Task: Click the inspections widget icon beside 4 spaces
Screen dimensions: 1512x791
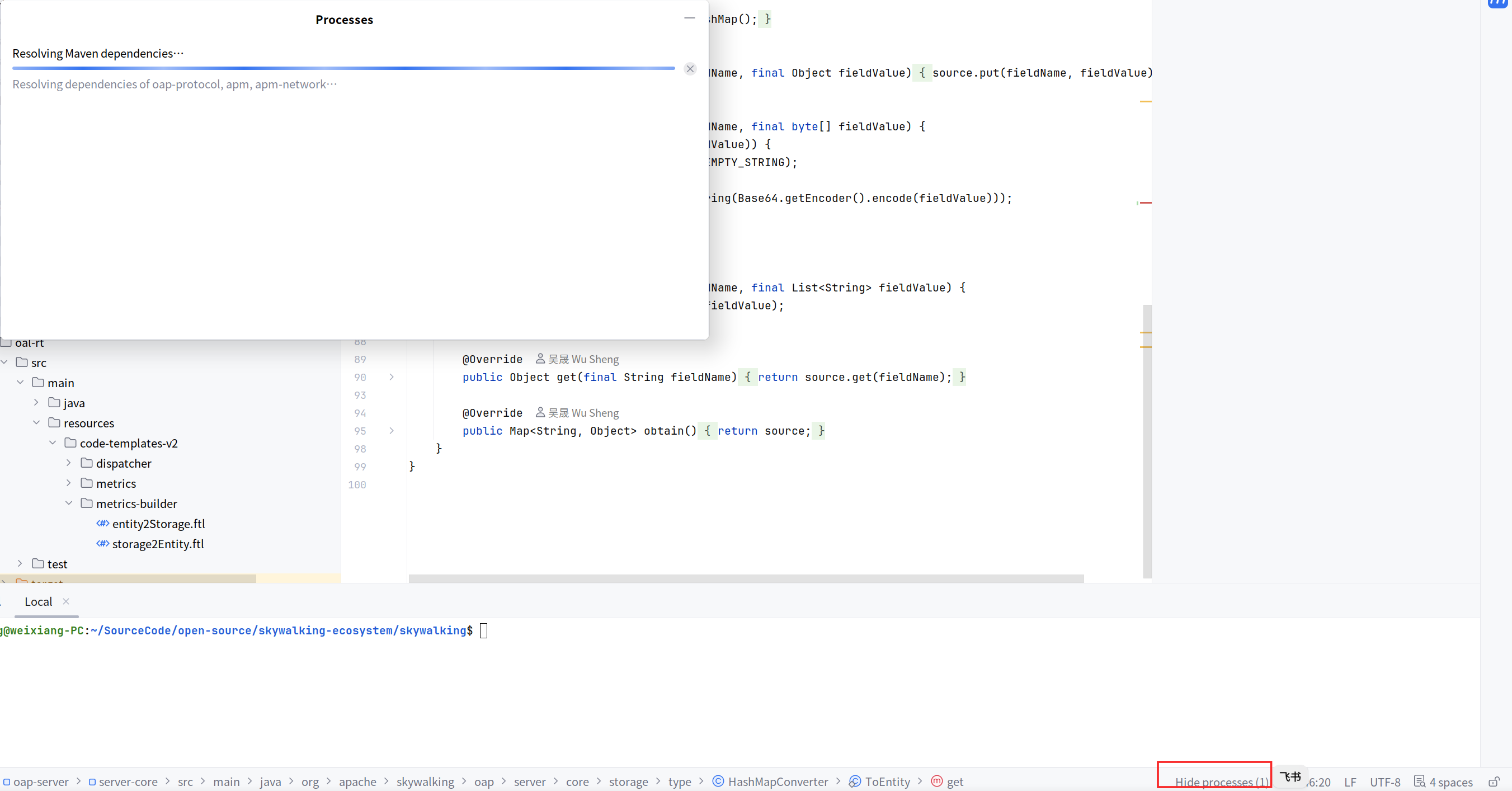Action: (x=1419, y=781)
